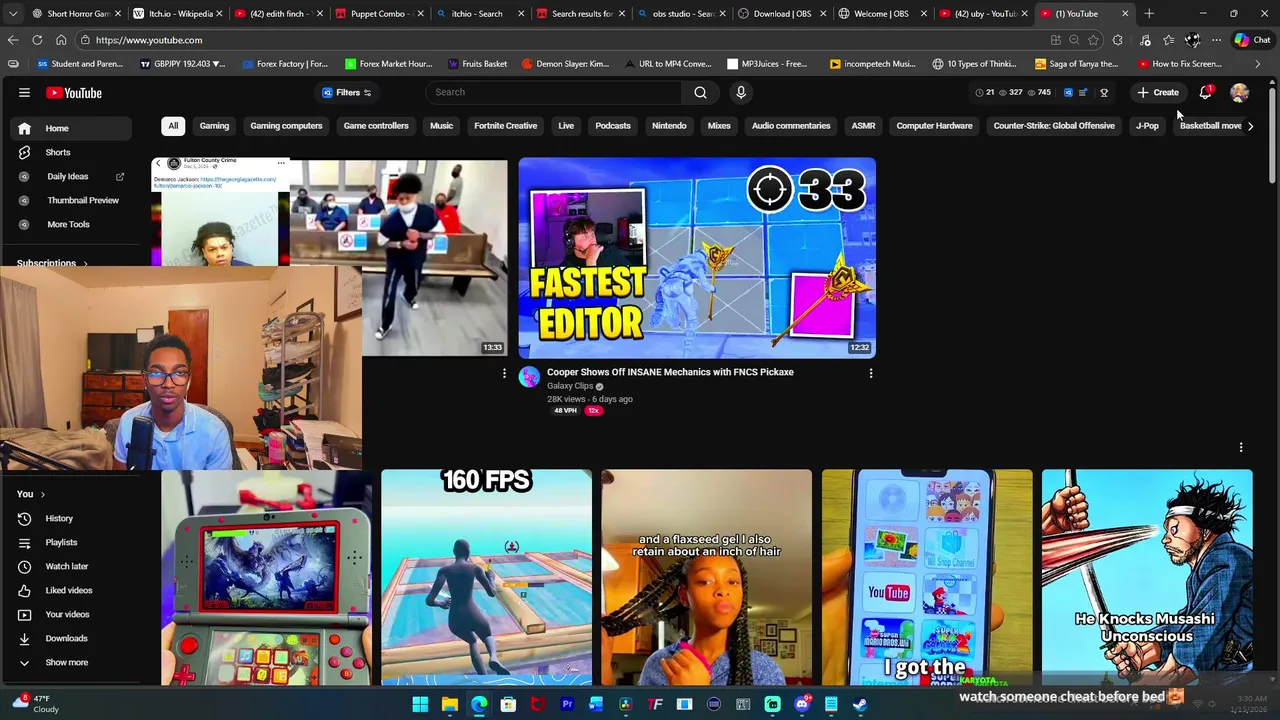1280x720 pixels.
Task: Open Liked videos in sidebar
Action: (68, 590)
